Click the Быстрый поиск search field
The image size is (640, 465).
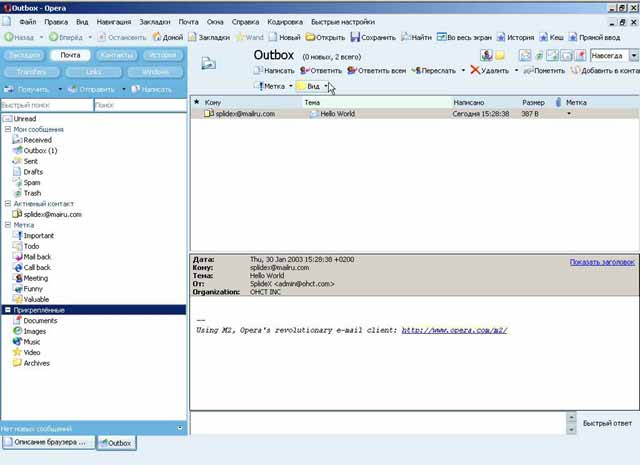47,105
